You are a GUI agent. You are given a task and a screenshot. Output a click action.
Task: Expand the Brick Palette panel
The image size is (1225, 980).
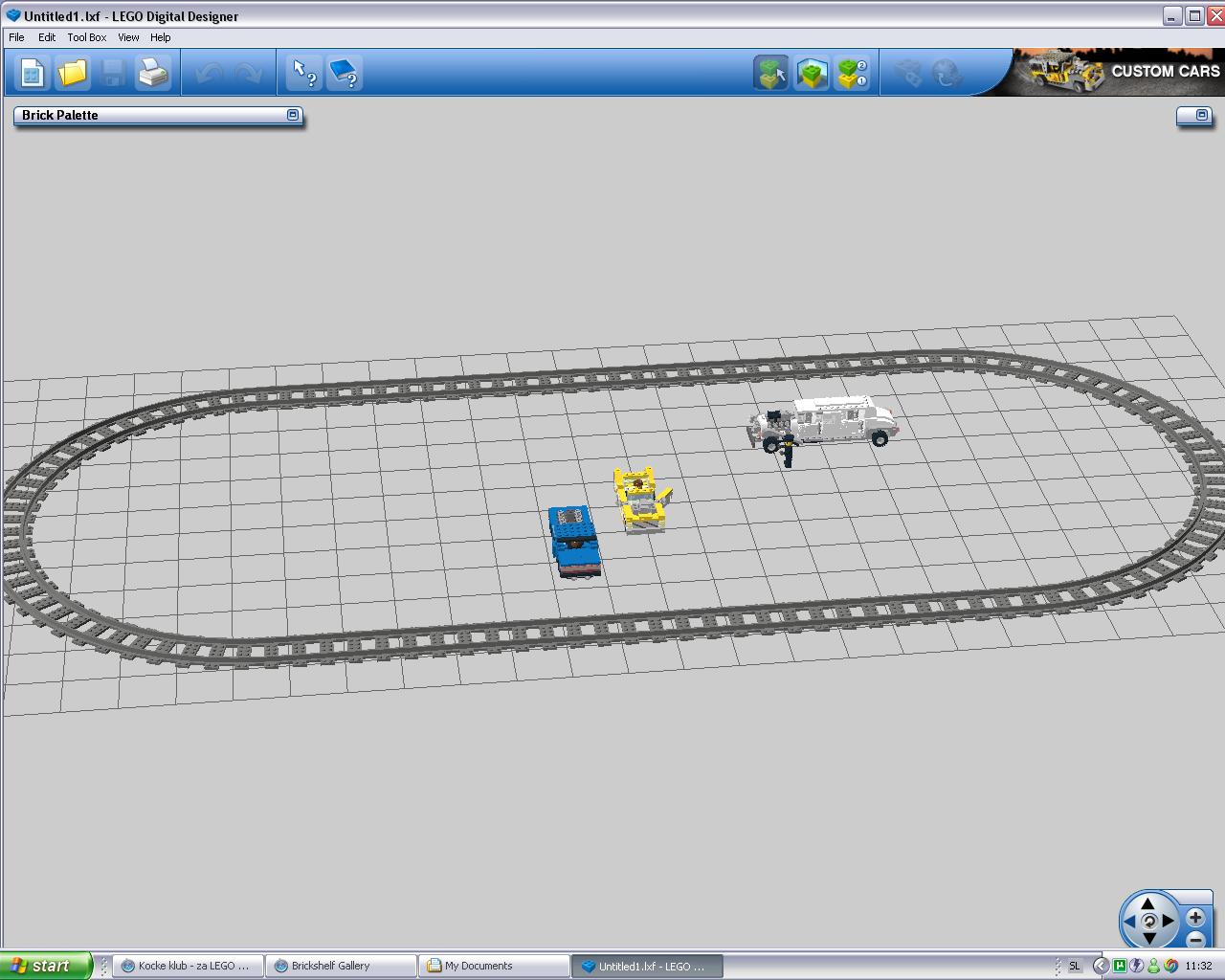coord(293,115)
